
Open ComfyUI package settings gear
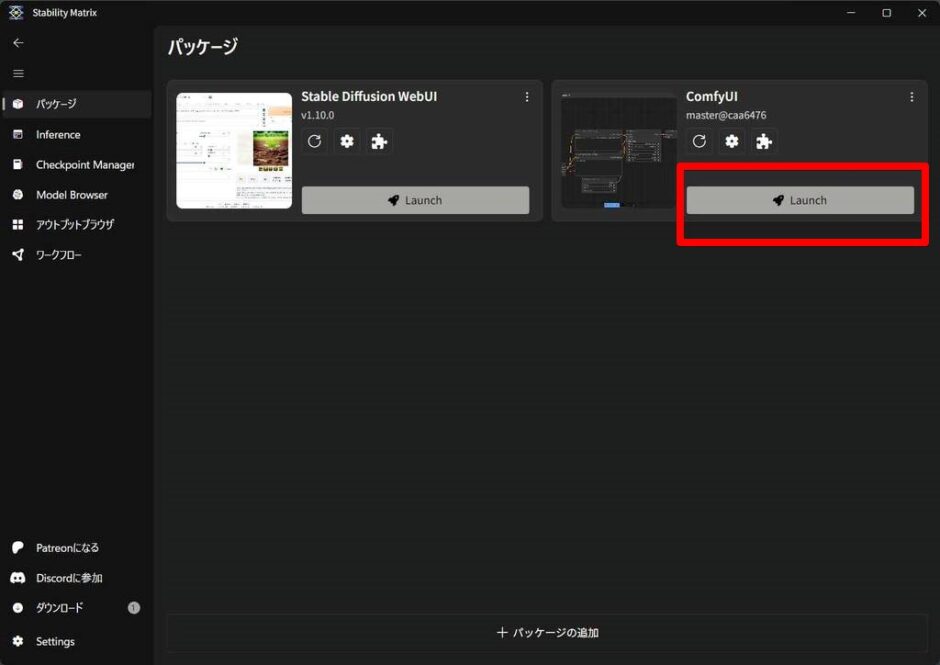731,141
